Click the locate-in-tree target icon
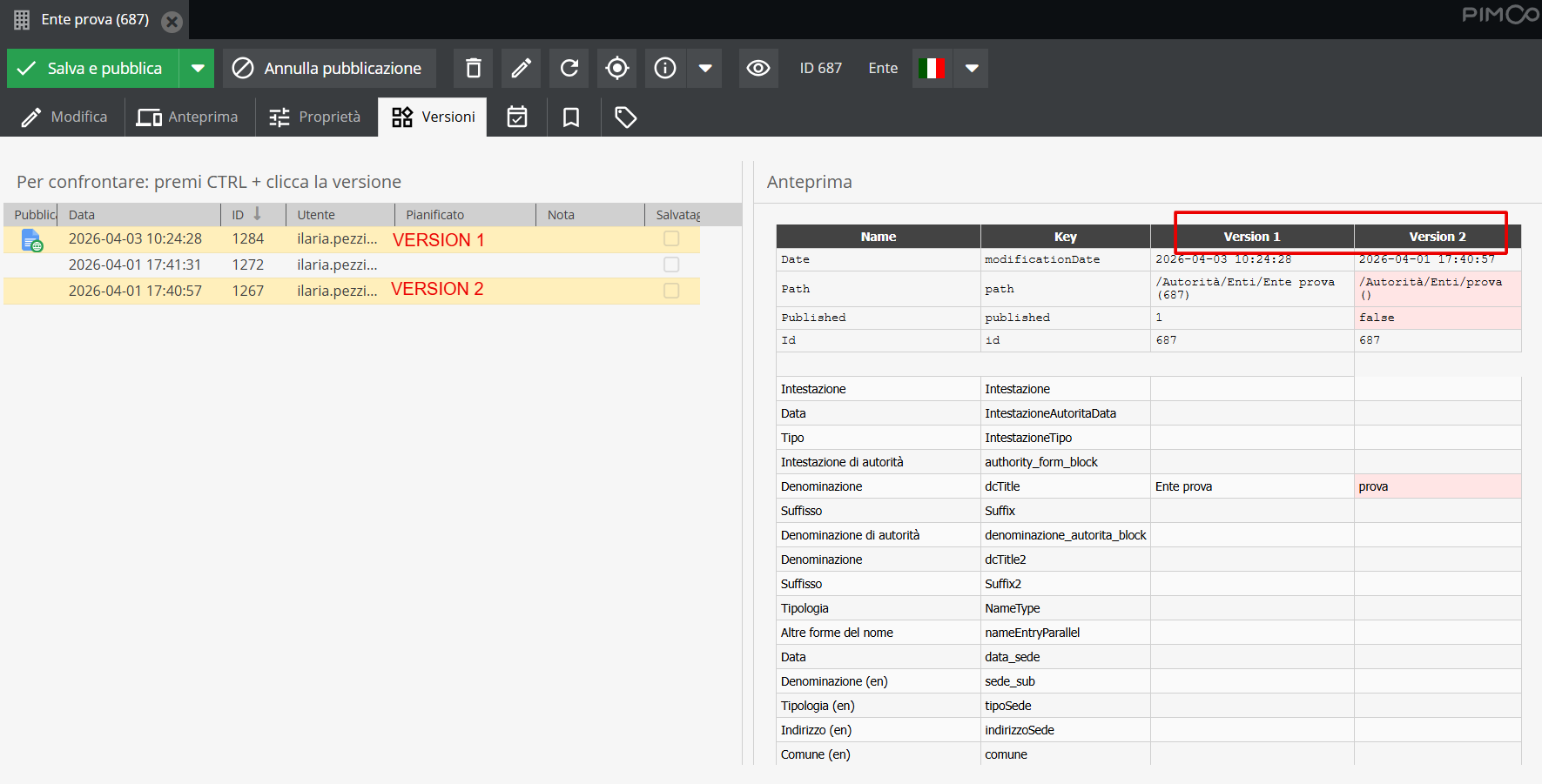 coord(616,68)
